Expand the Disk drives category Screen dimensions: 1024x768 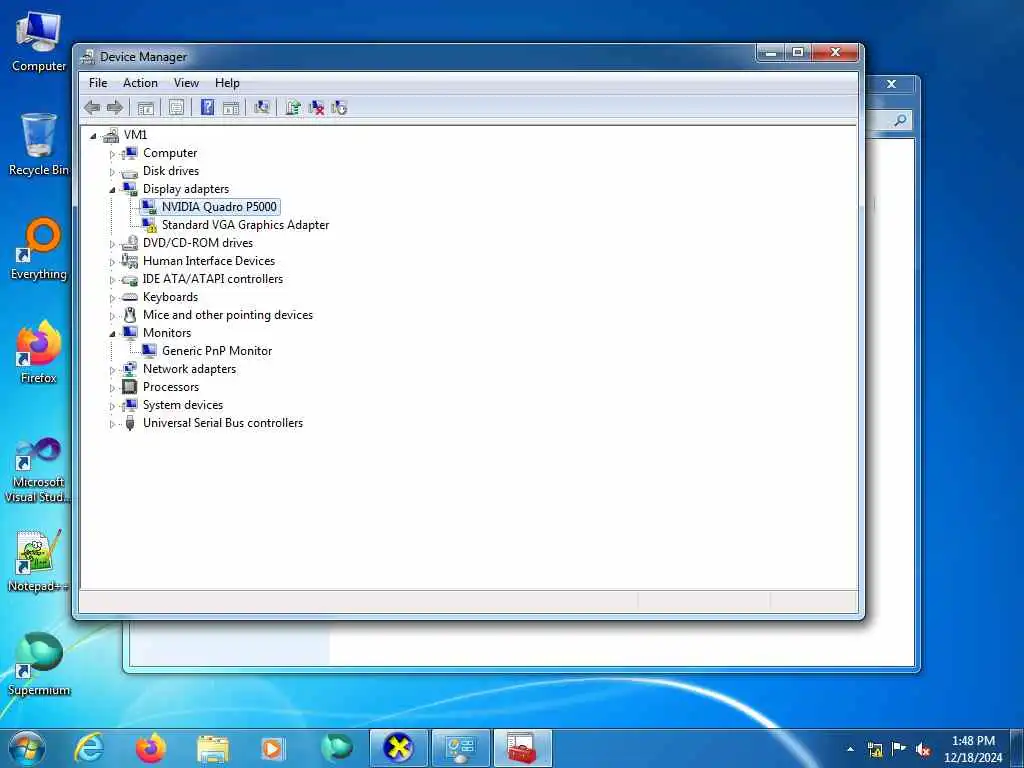tap(112, 172)
